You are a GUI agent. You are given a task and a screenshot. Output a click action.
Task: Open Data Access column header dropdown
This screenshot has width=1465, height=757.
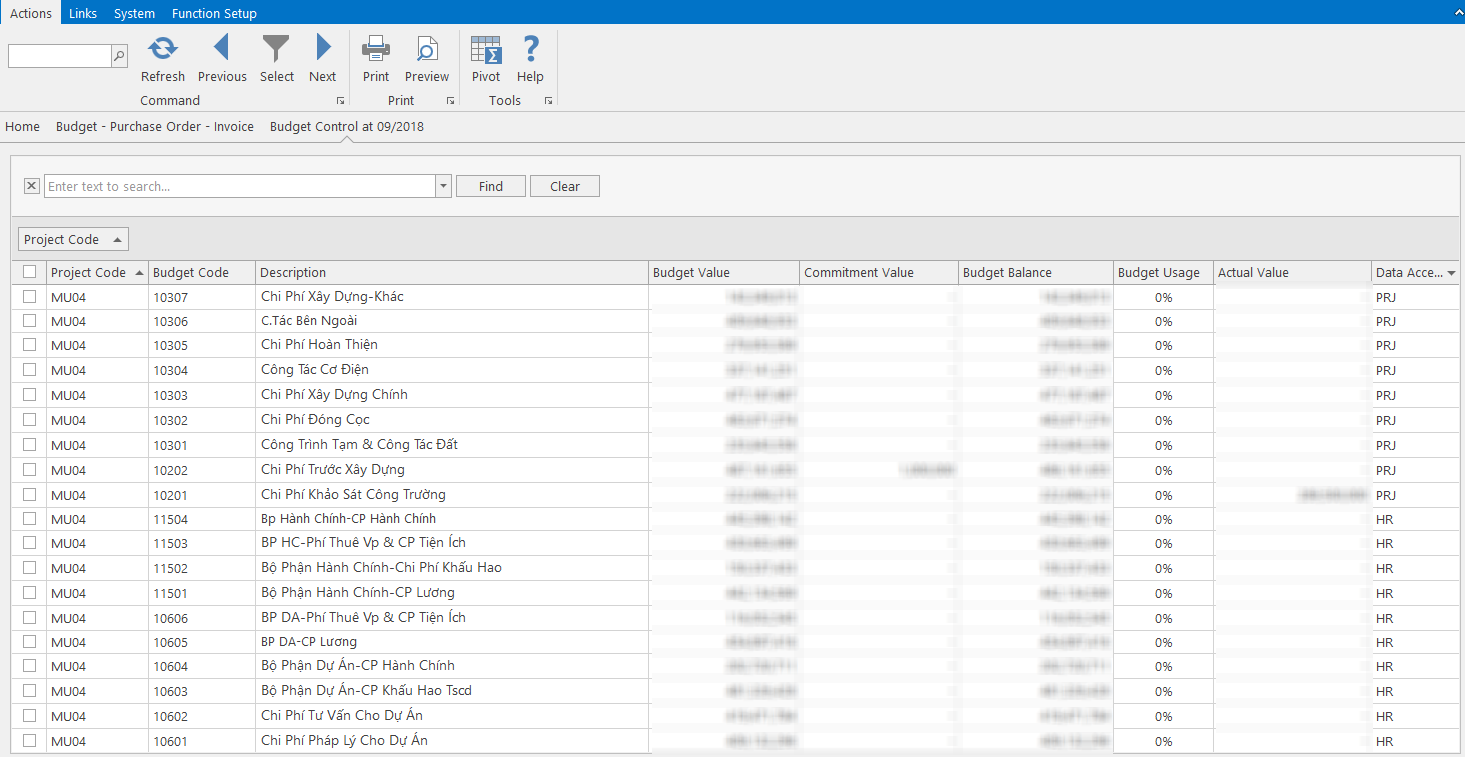coord(1451,273)
